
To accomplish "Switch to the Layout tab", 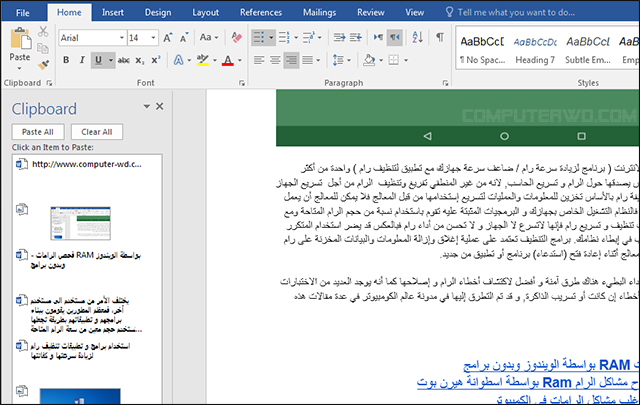I will [206, 13].
